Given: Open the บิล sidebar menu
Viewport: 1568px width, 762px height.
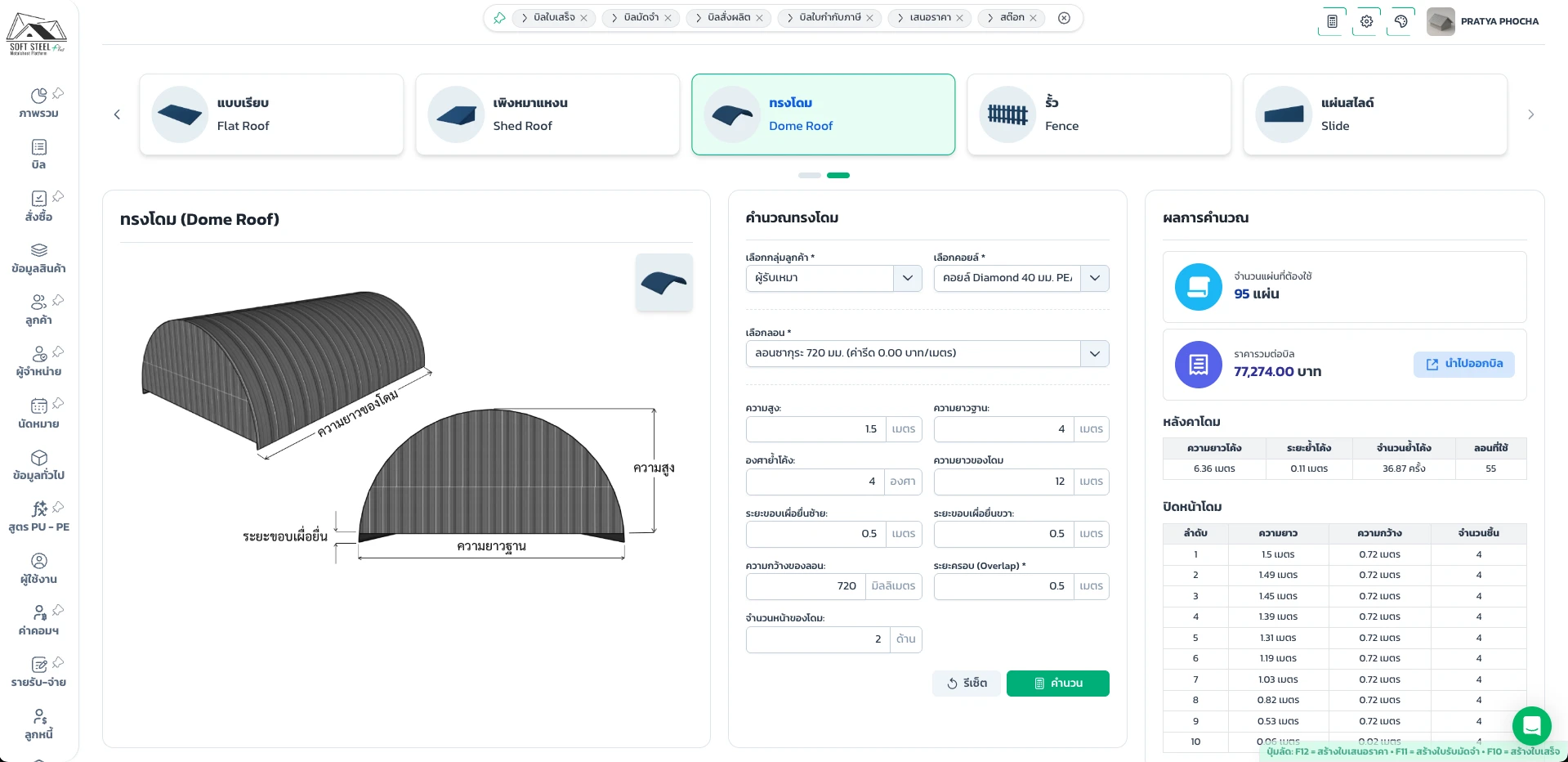Looking at the screenshot, I should coord(38,155).
